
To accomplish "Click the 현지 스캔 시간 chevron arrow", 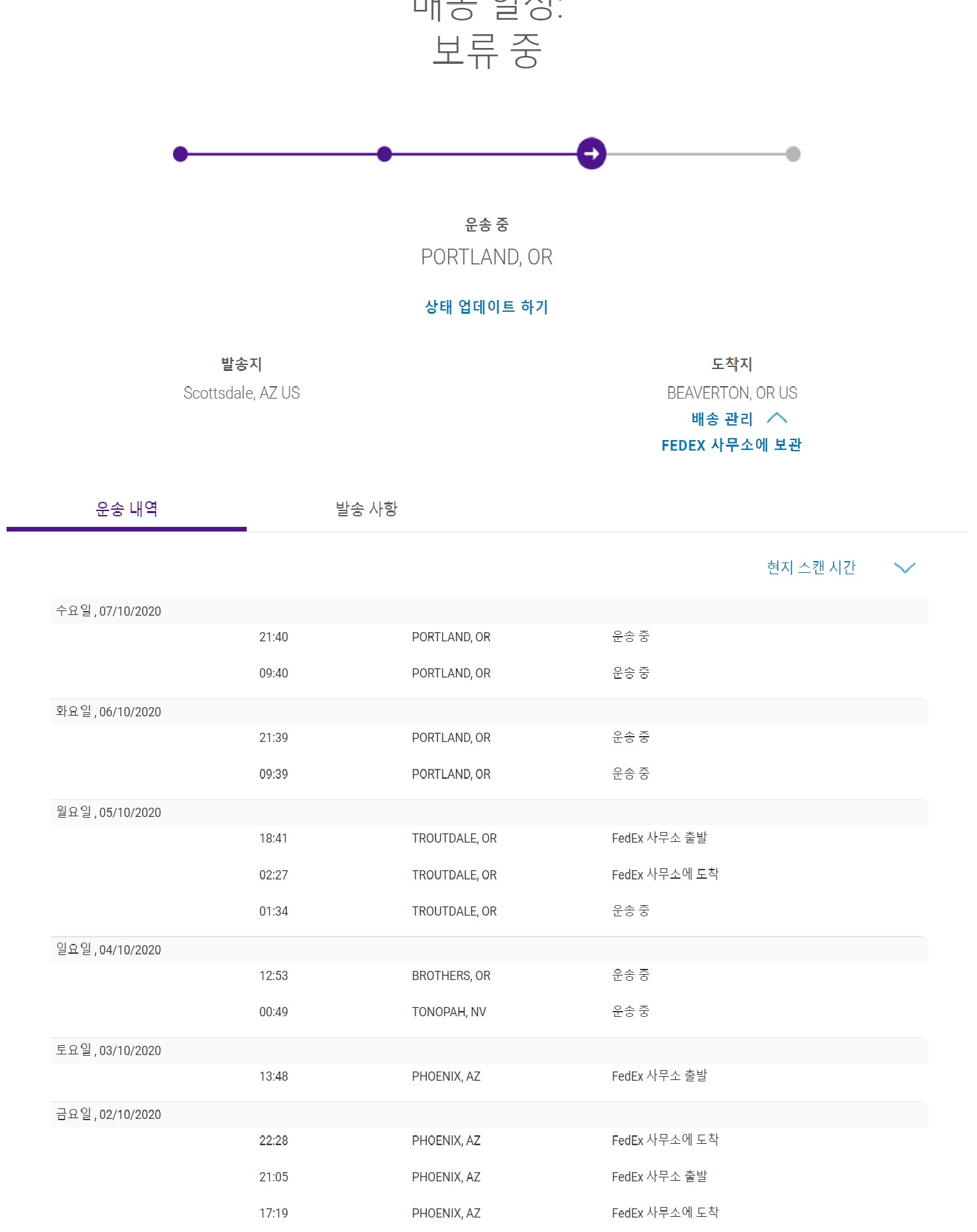I will tap(905, 568).
